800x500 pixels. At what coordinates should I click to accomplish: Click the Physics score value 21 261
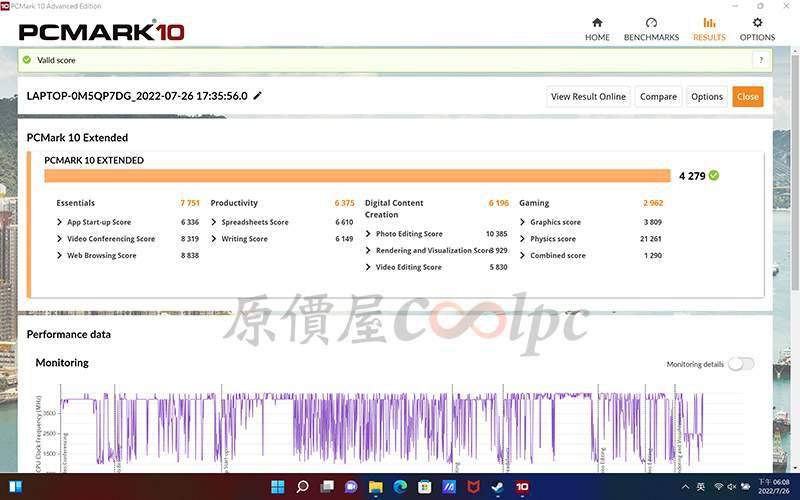click(x=651, y=239)
